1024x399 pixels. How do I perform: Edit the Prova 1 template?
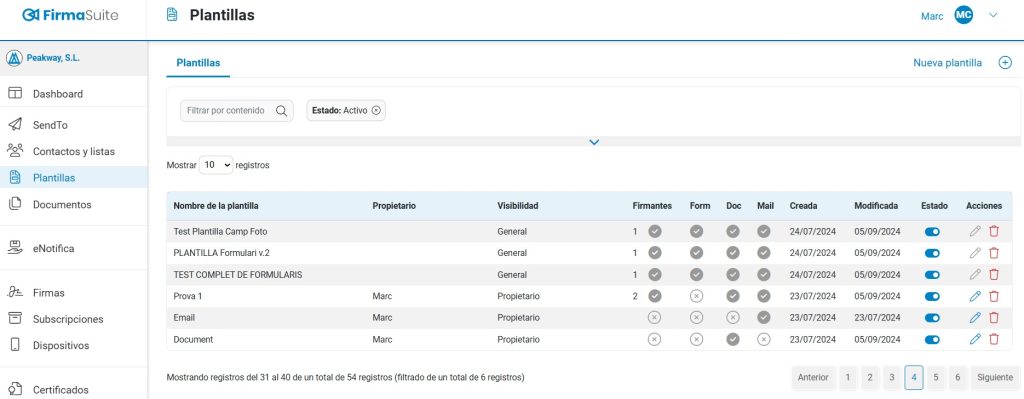pyautogui.click(x=975, y=296)
